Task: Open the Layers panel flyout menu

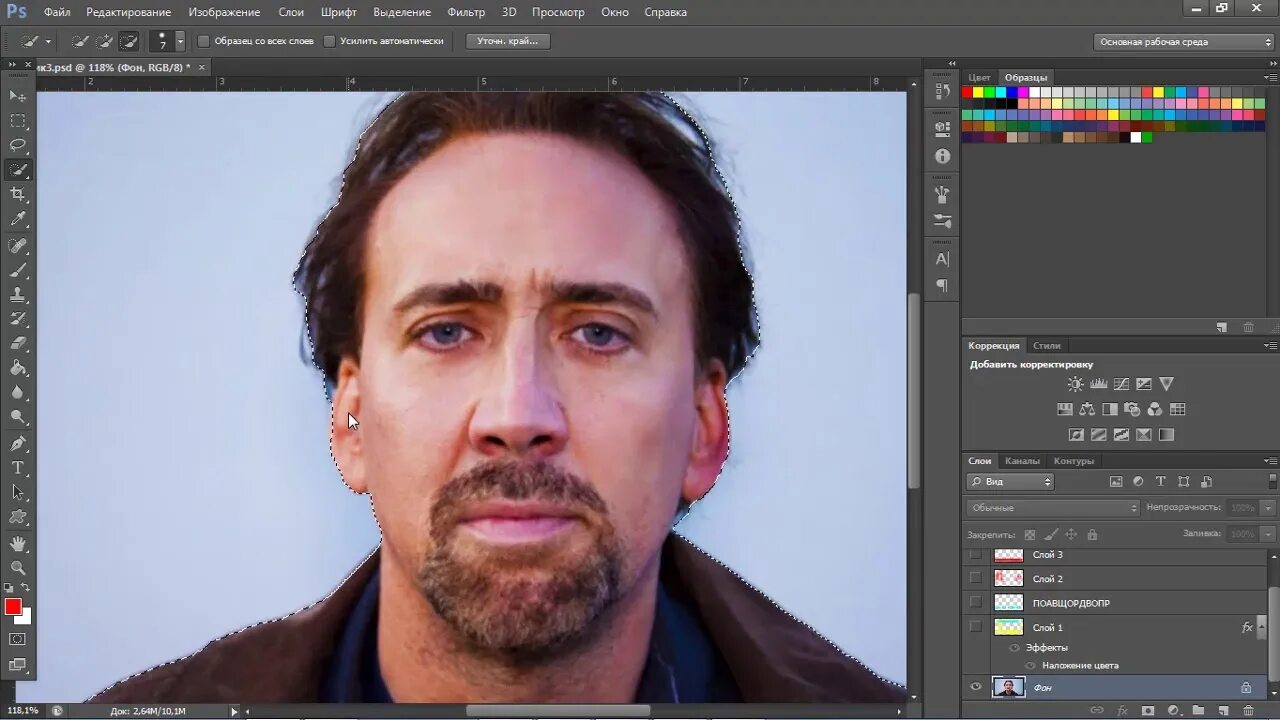Action: click(x=1270, y=461)
